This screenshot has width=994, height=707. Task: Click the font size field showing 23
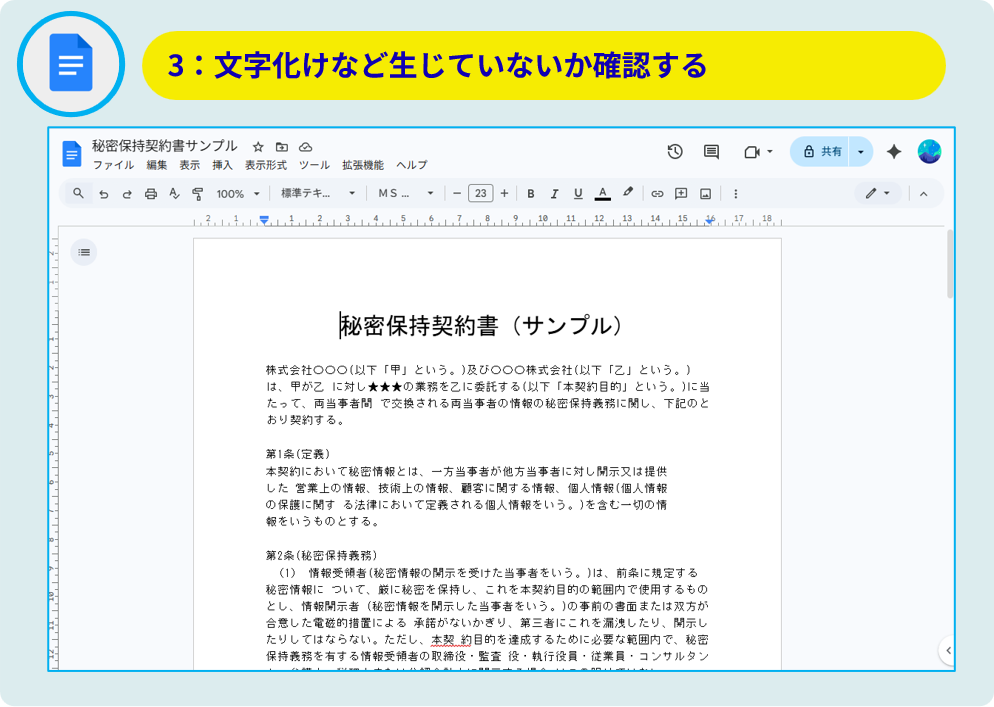(480, 194)
